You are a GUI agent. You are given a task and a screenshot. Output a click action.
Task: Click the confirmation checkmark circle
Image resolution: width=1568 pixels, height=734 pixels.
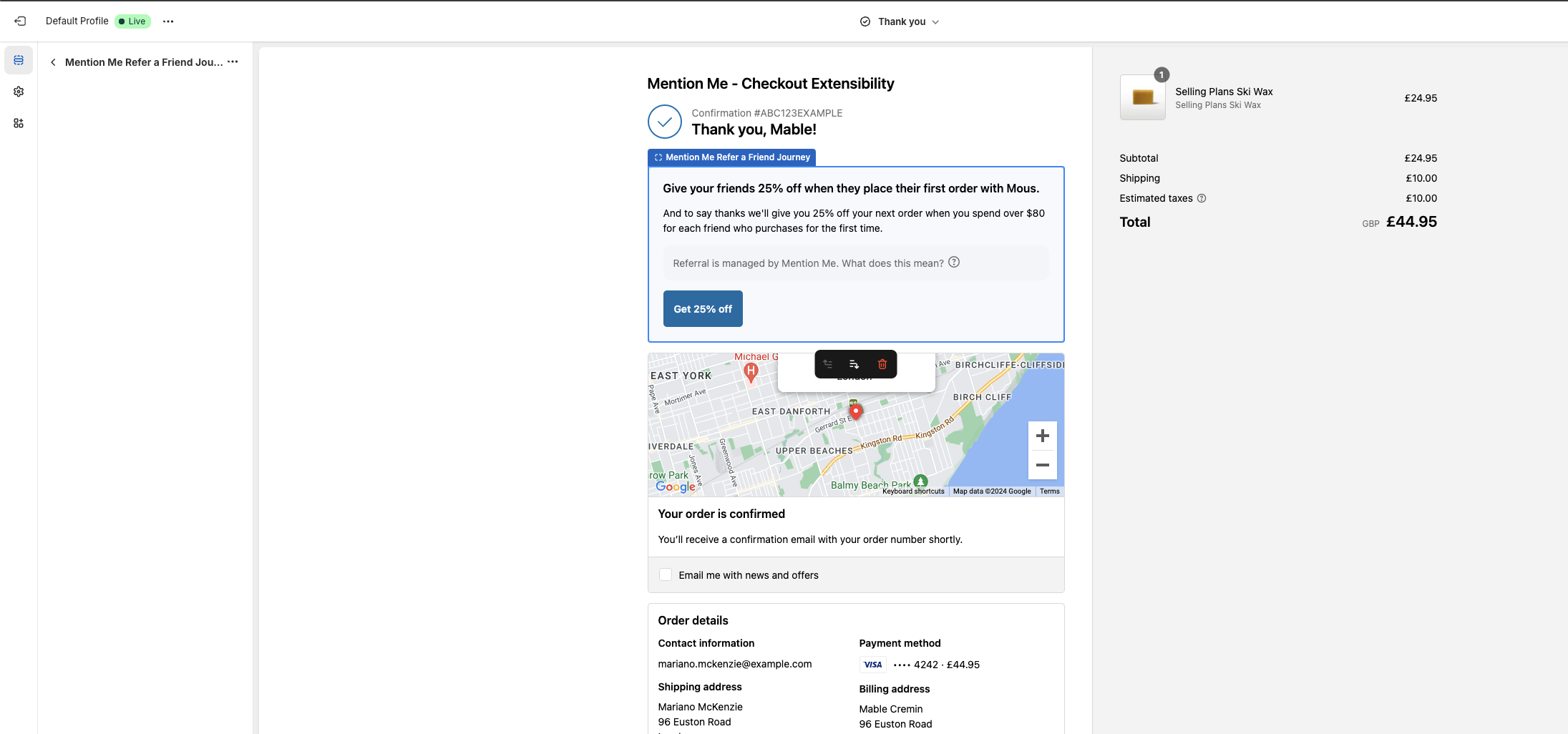pos(665,122)
